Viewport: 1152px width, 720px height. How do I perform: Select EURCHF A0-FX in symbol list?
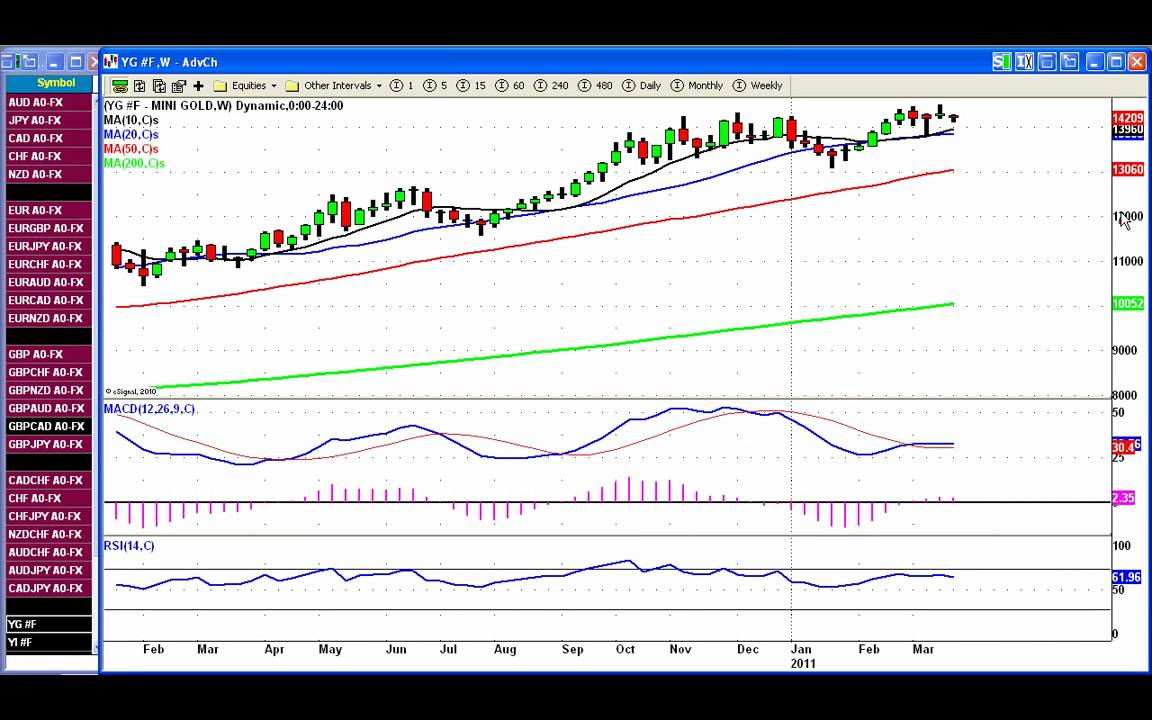tap(49, 264)
